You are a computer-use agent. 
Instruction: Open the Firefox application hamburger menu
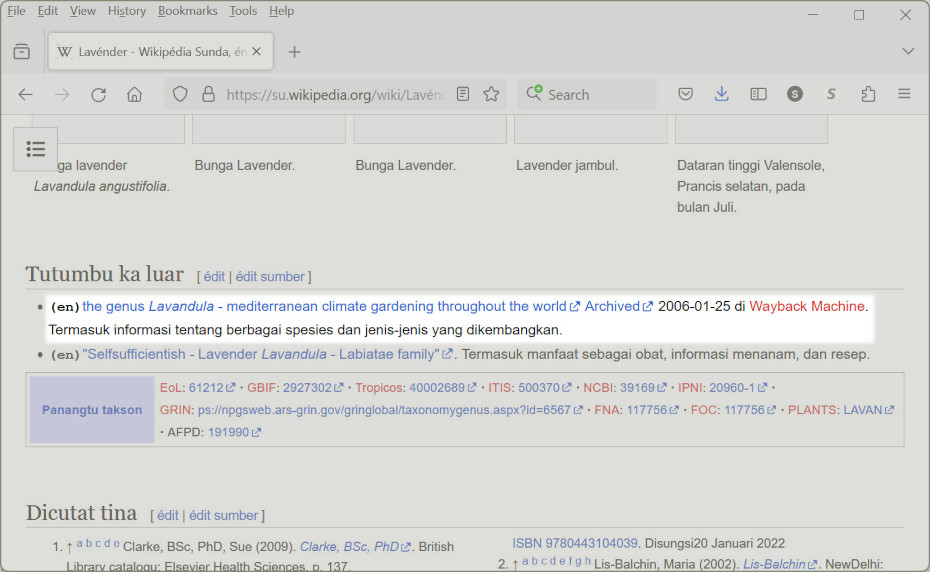(904, 94)
